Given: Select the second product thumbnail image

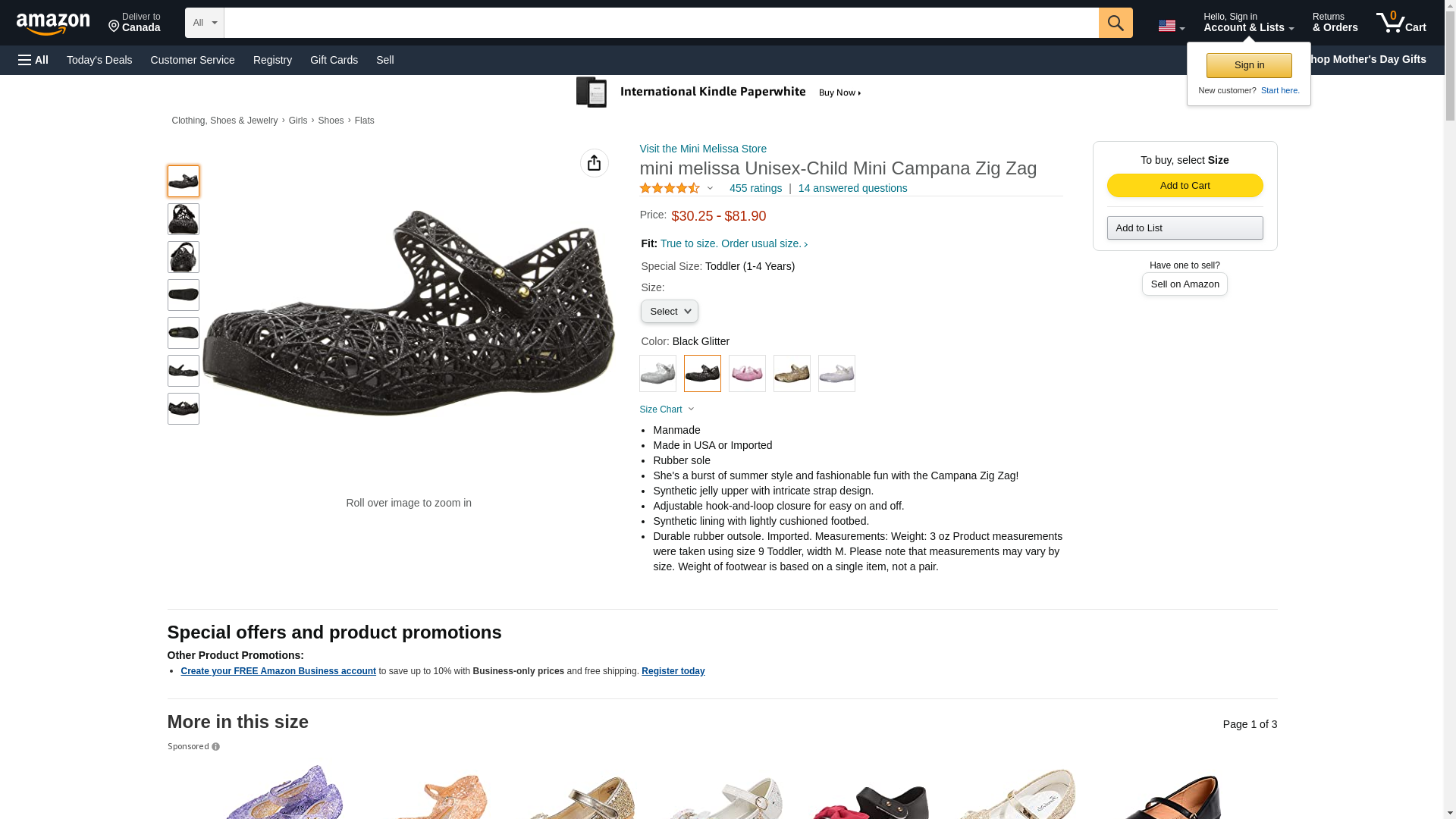Looking at the screenshot, I should point(184,219).
